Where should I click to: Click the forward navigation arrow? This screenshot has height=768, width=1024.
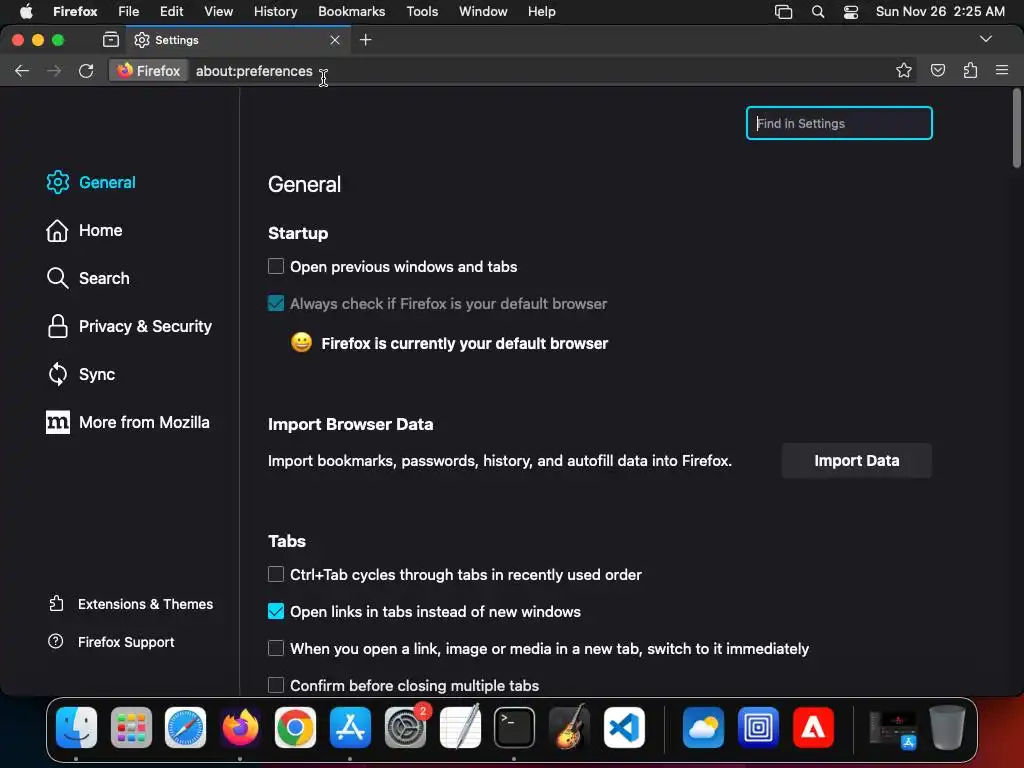pyautogui.click(x=54, y=71)
